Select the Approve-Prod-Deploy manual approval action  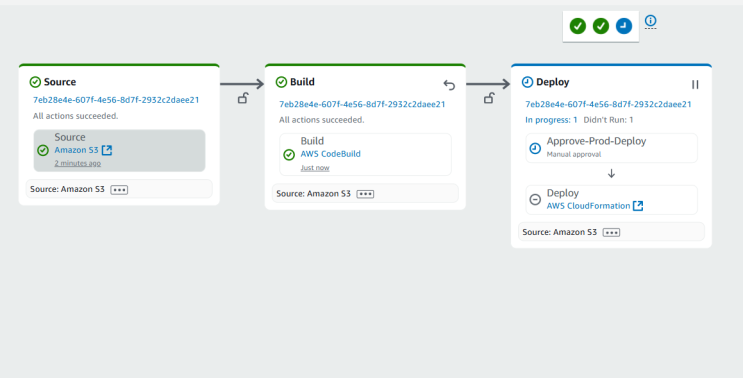pos(611,148)
